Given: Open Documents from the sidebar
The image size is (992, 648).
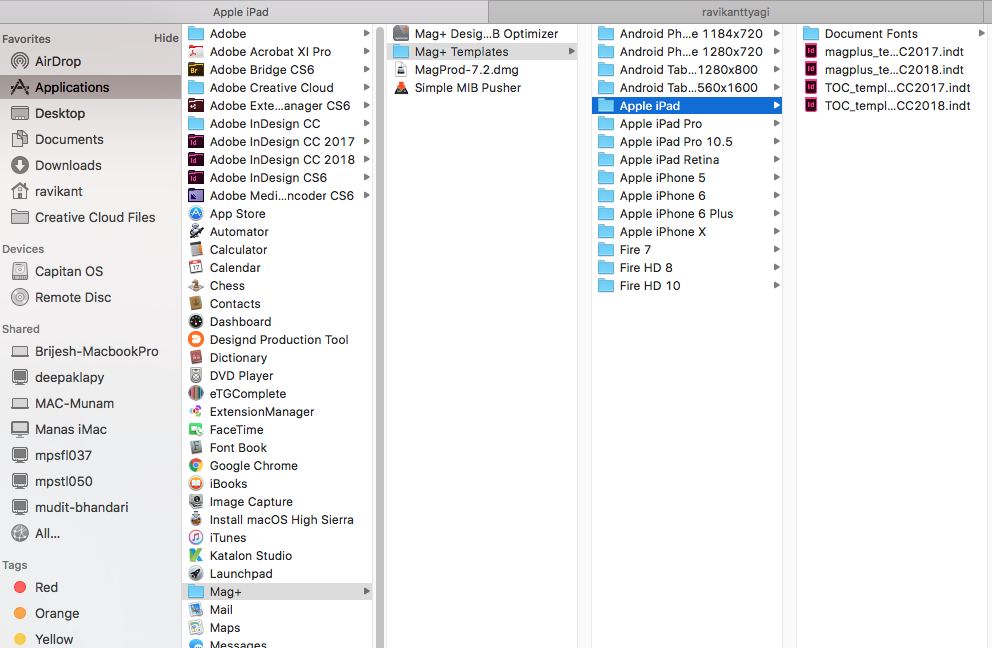Looking at the screenshot, I should [90, 139].
